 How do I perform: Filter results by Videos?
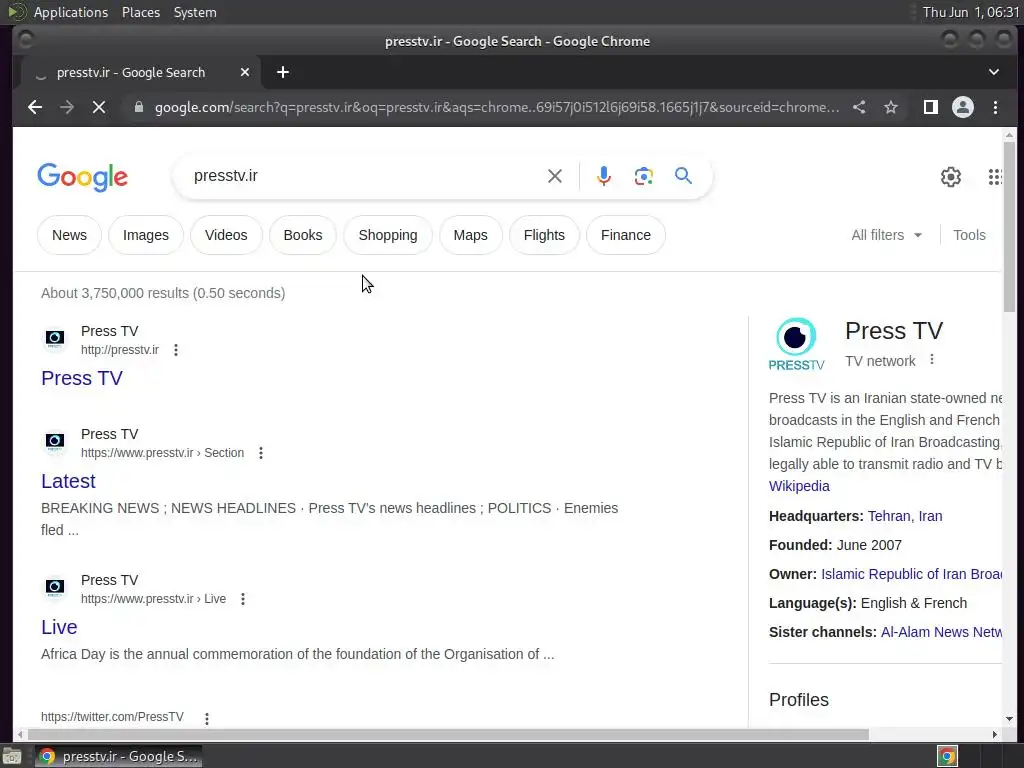pyautogui.click(x=226, y=235)
